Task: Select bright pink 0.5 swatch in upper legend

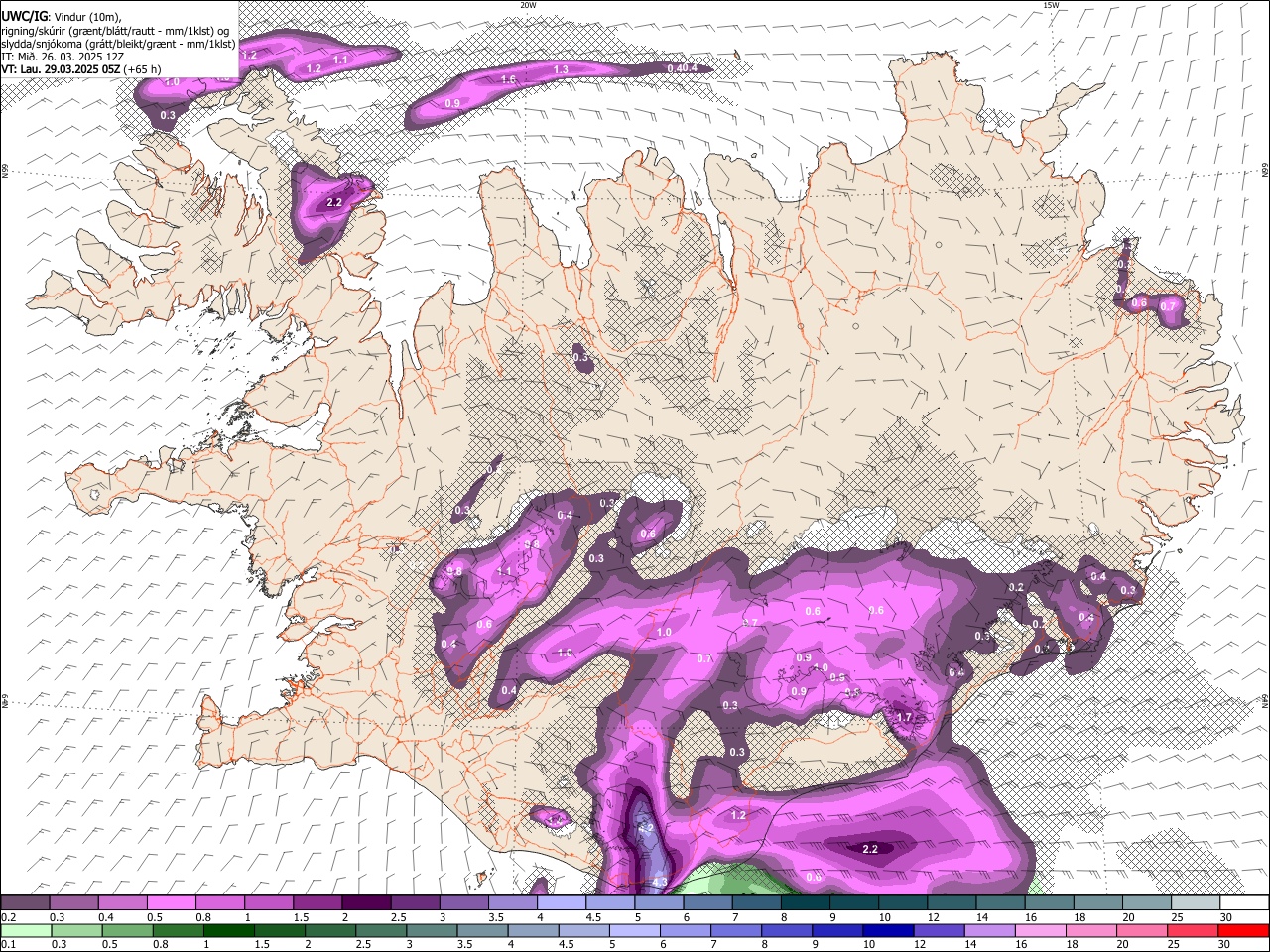Action: (x=172, y=903)
